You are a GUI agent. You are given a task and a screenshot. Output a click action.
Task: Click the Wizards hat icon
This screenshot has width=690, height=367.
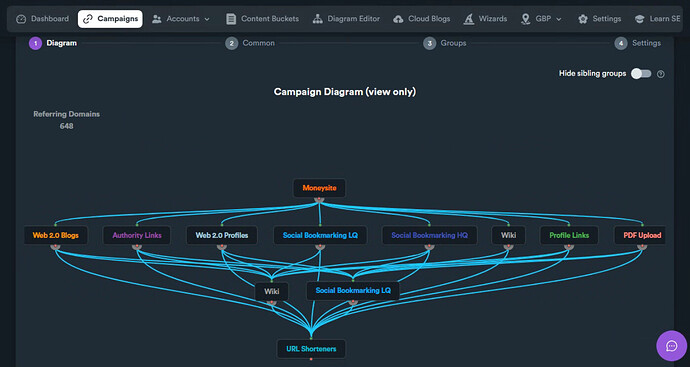pyautogui.click(x=469, y=19)
